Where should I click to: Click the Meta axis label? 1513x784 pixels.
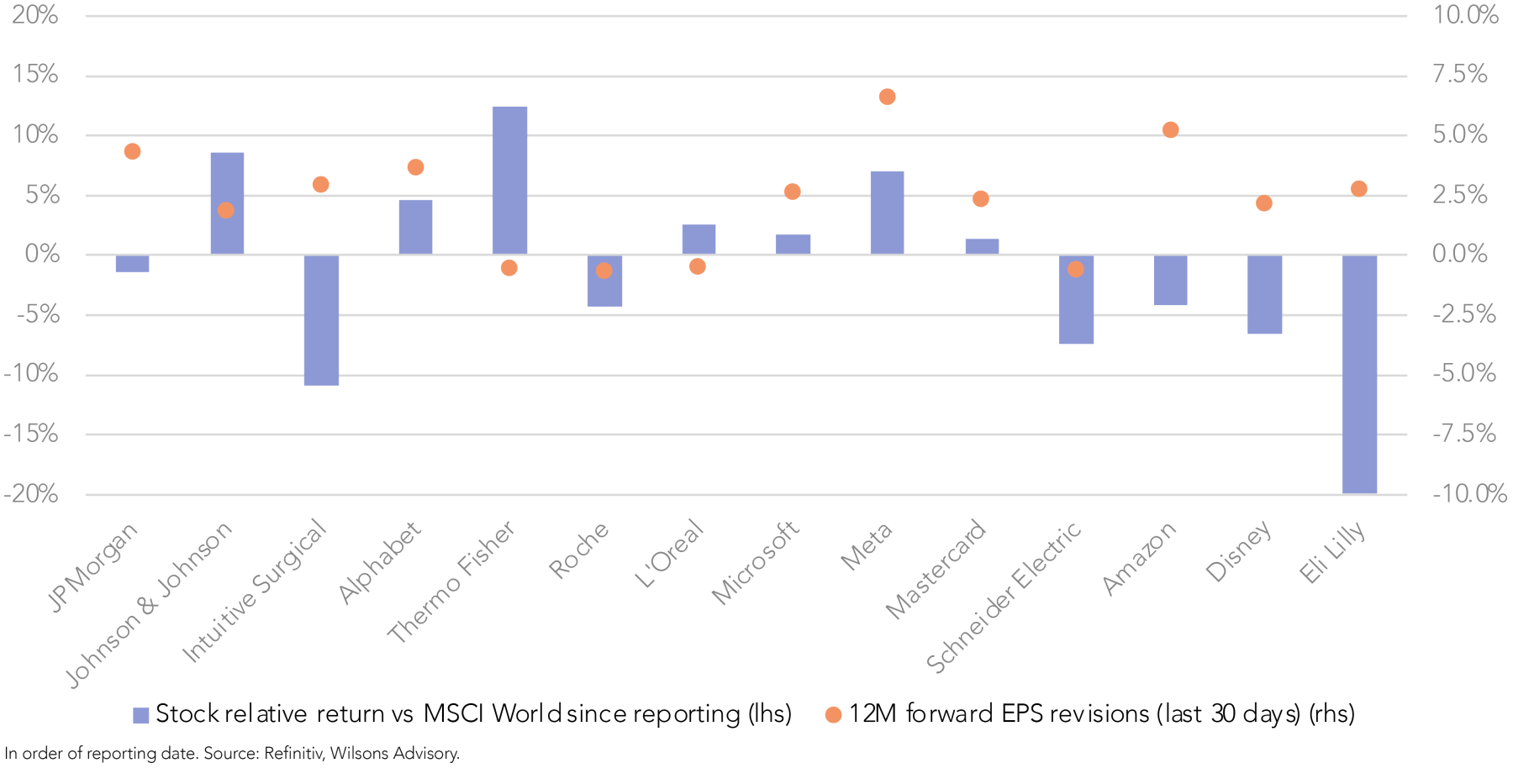pos(866,547)
